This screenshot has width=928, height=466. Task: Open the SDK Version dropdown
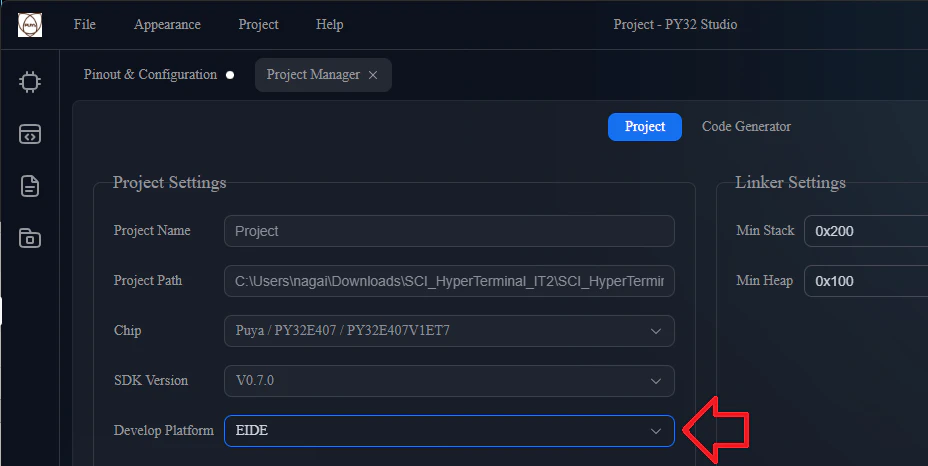449,381
